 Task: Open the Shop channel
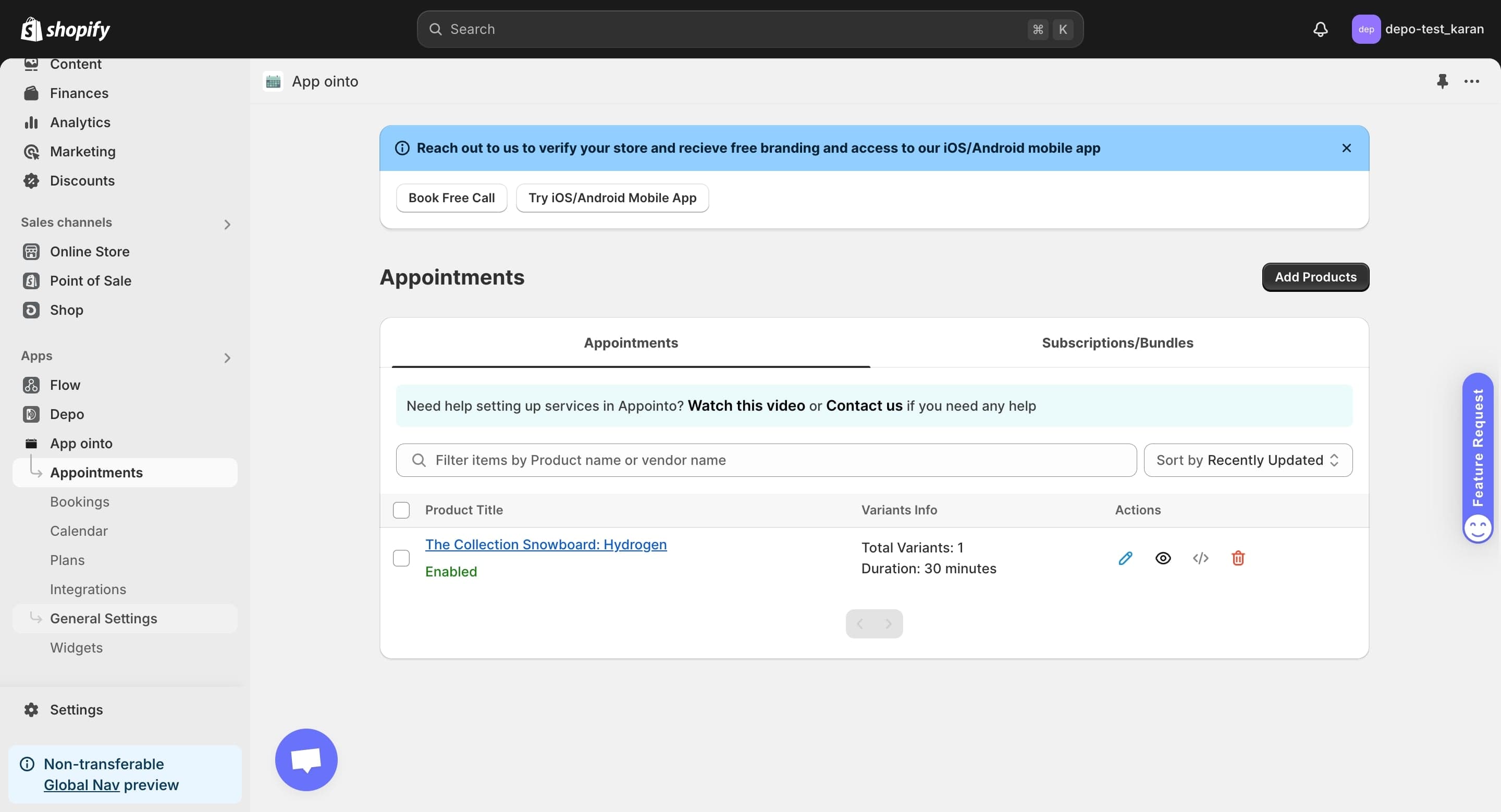(66, 310)
